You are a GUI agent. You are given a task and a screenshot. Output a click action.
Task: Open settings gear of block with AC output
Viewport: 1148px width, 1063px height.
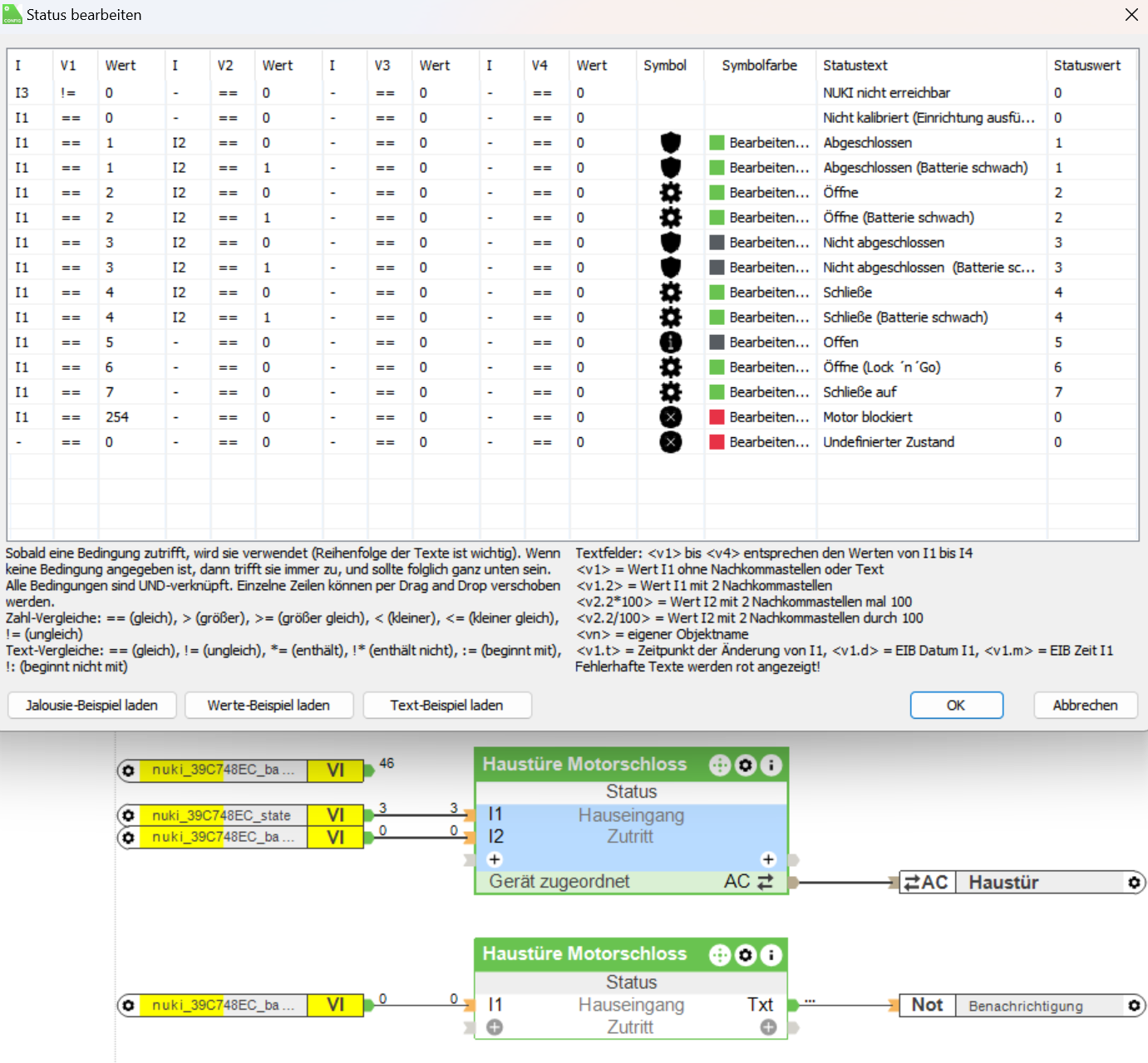[x=746, y=765]
